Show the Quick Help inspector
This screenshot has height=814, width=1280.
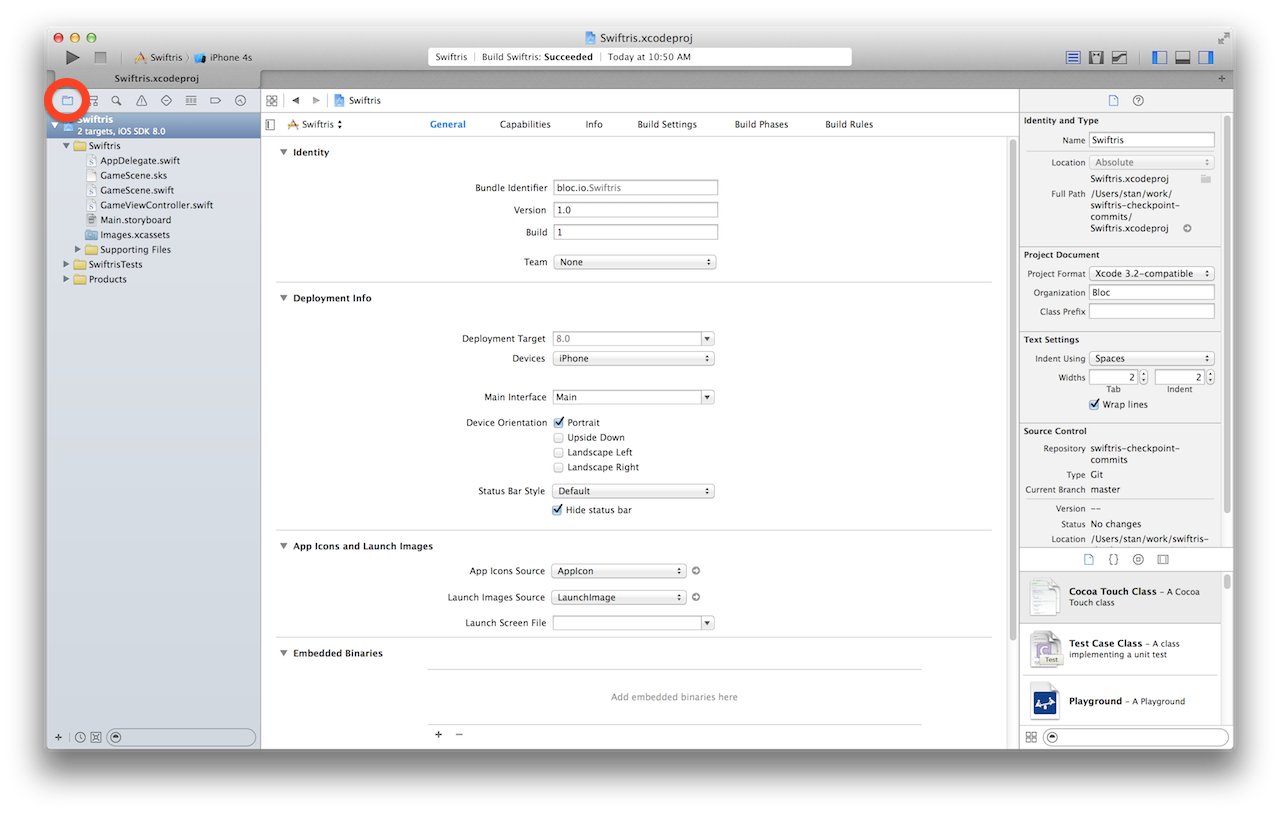pos(1138,101)
